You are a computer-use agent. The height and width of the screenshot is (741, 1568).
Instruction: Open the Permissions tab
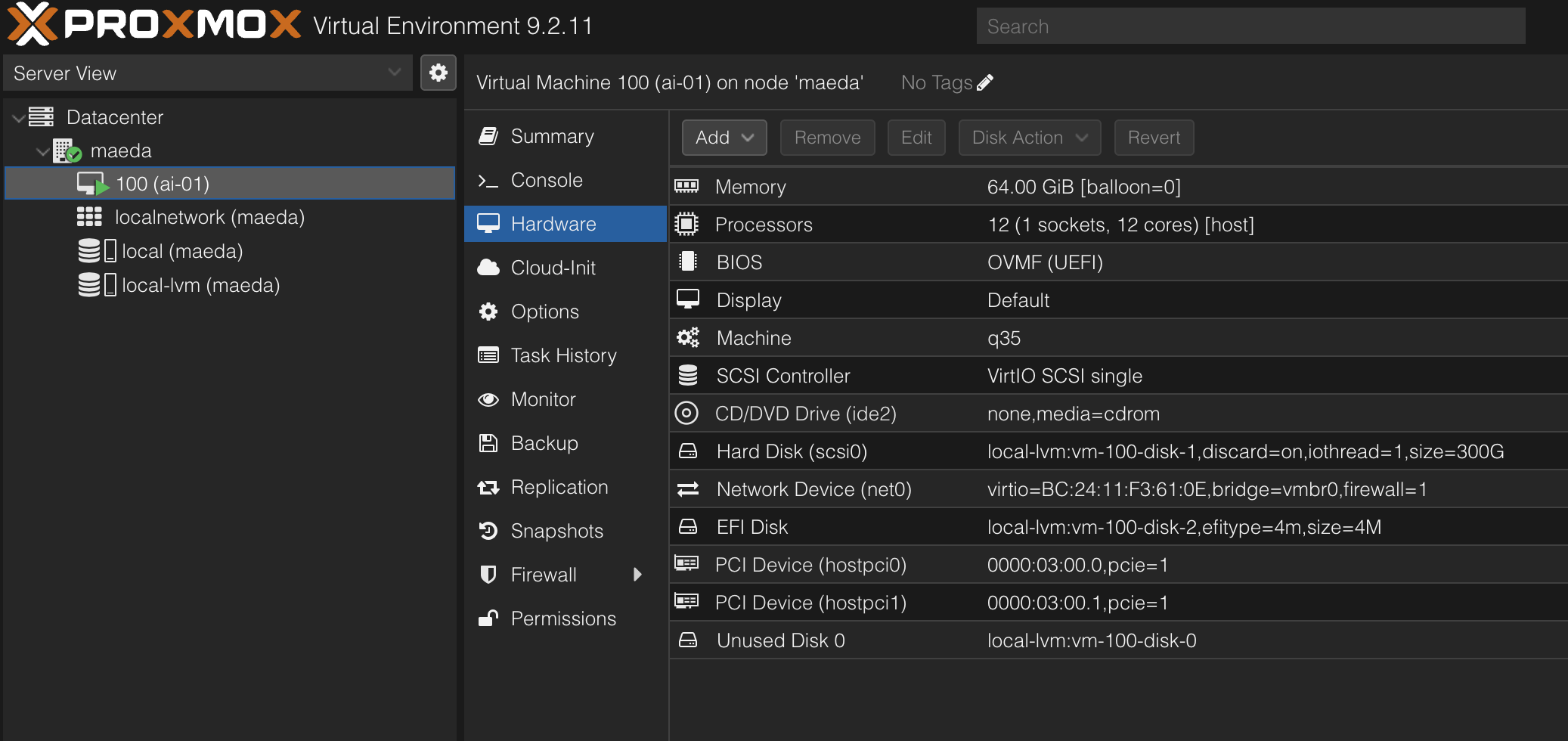coord(566,619)
